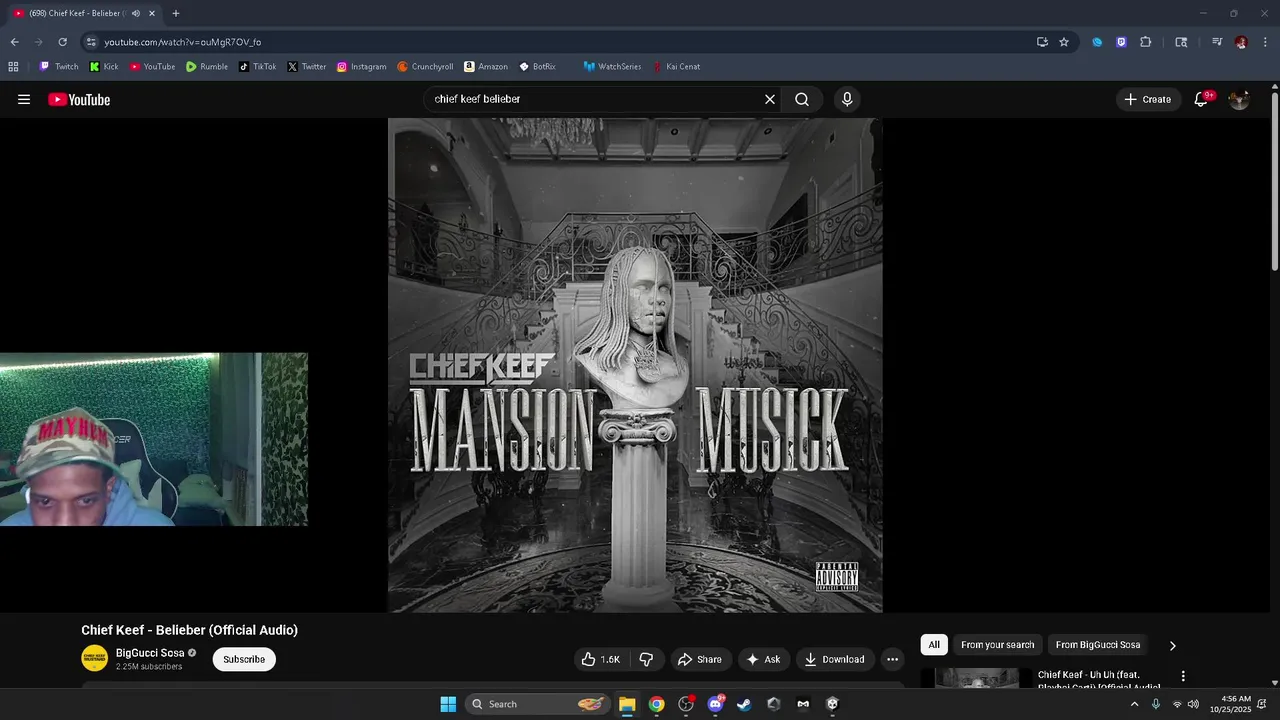Open the Amazon bookmark
This screenshot has height=720, width=1280.
(x=486, y=67)
